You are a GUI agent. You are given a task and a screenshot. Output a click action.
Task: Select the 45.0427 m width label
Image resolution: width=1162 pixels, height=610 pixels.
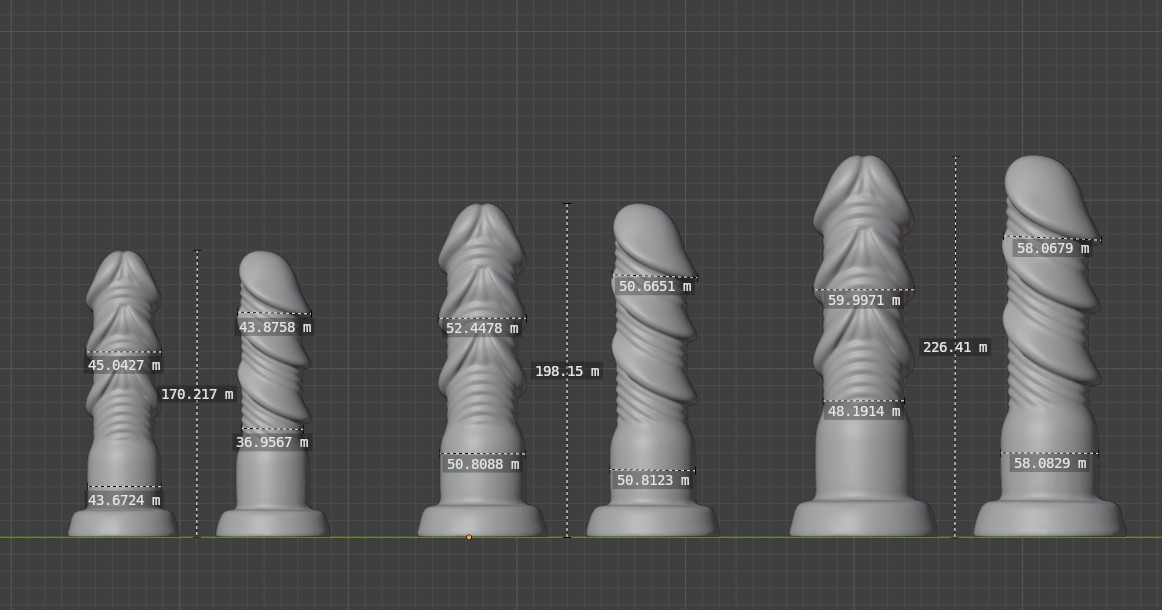[124, 365]
